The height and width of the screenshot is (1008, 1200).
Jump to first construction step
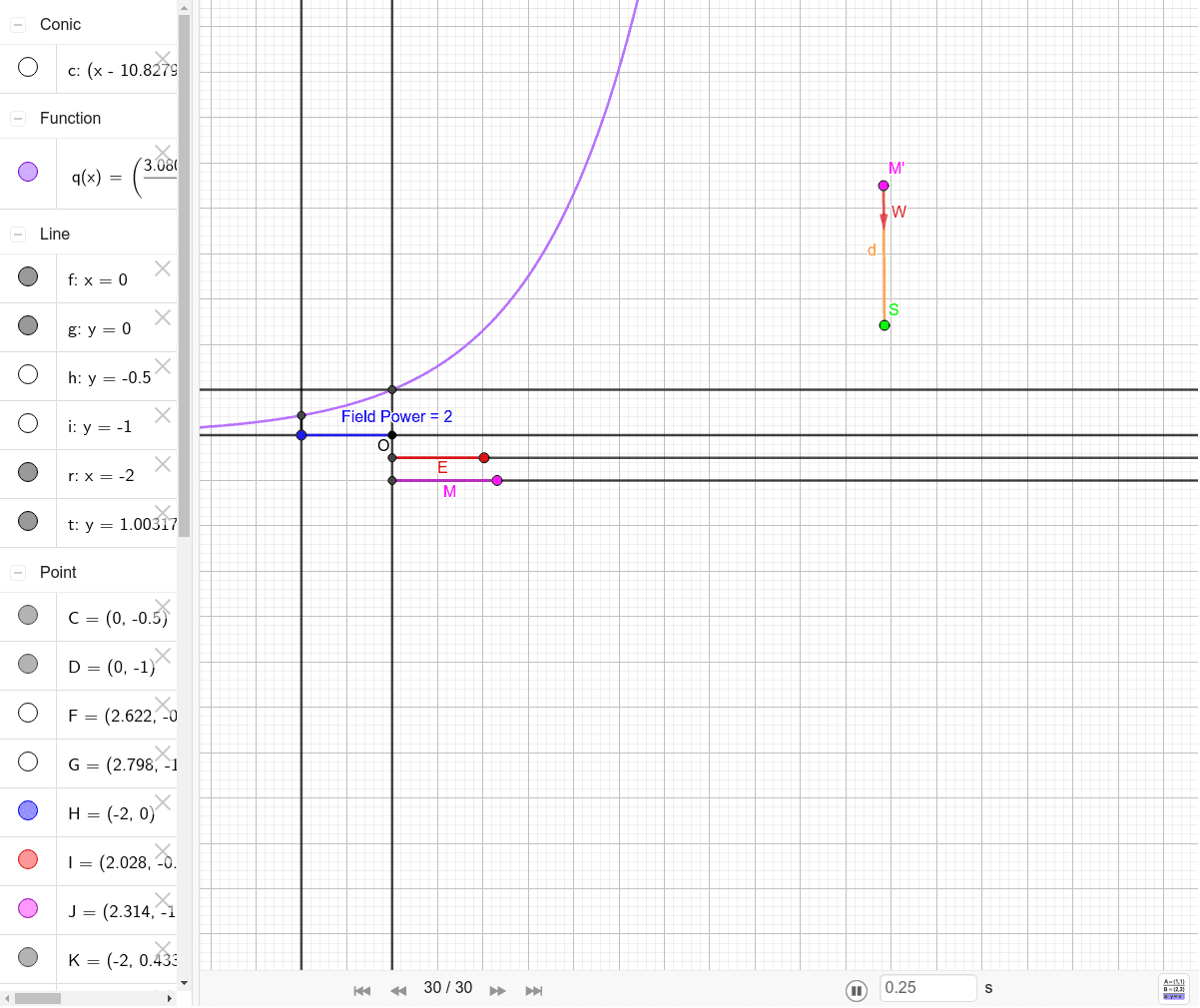[x=362, y=990]
